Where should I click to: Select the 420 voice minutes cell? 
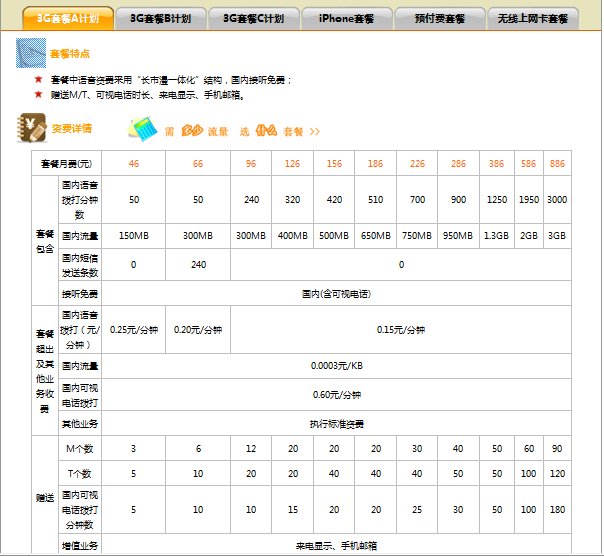[334, 200]
